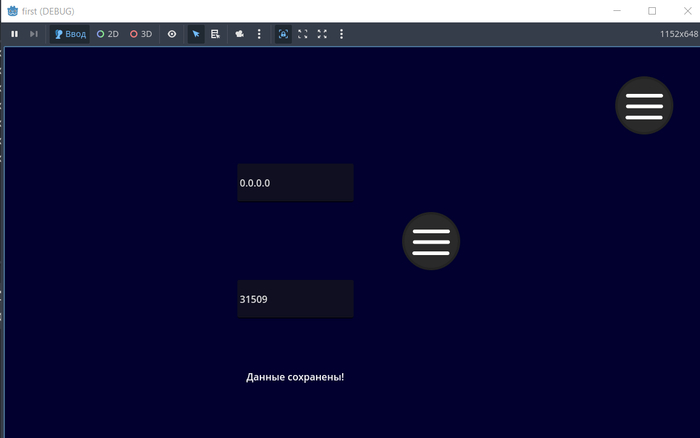
Task: Click the Godot icon in title bar
Action: pos(13,11)
